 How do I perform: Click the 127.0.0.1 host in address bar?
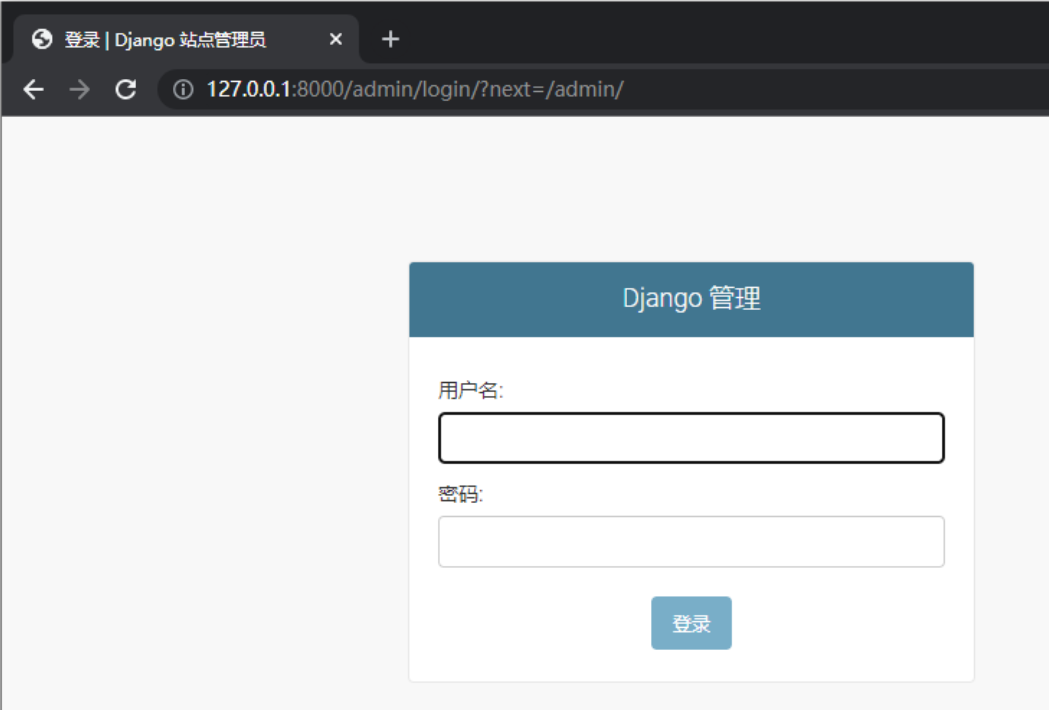point(248,90)
